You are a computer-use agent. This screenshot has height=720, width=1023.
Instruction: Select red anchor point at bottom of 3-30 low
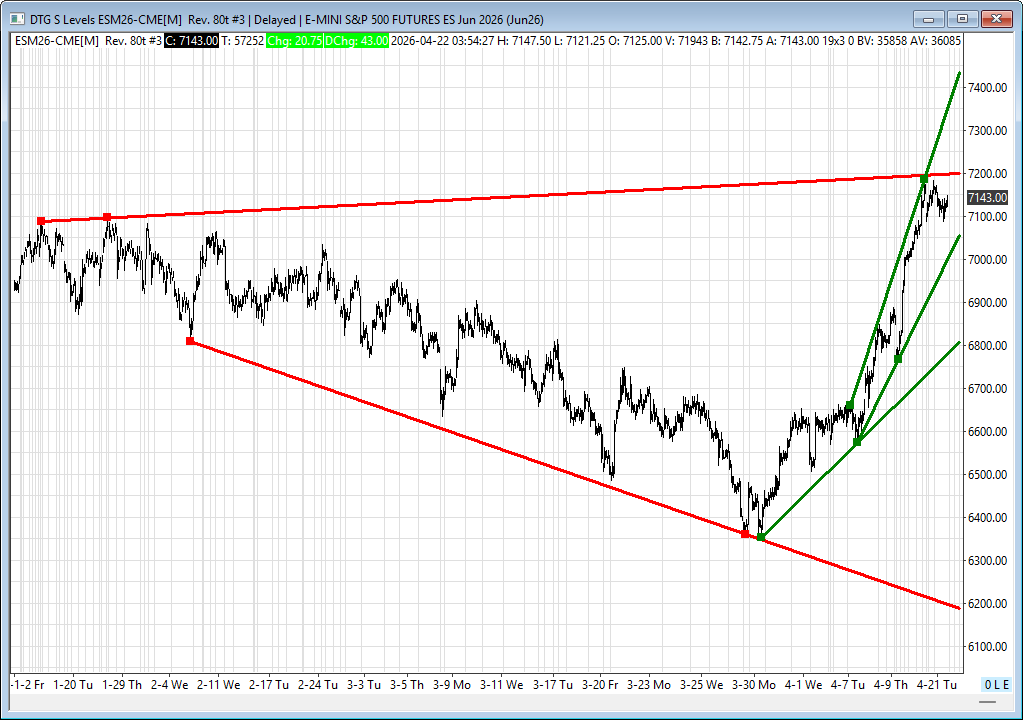point(745,534)
